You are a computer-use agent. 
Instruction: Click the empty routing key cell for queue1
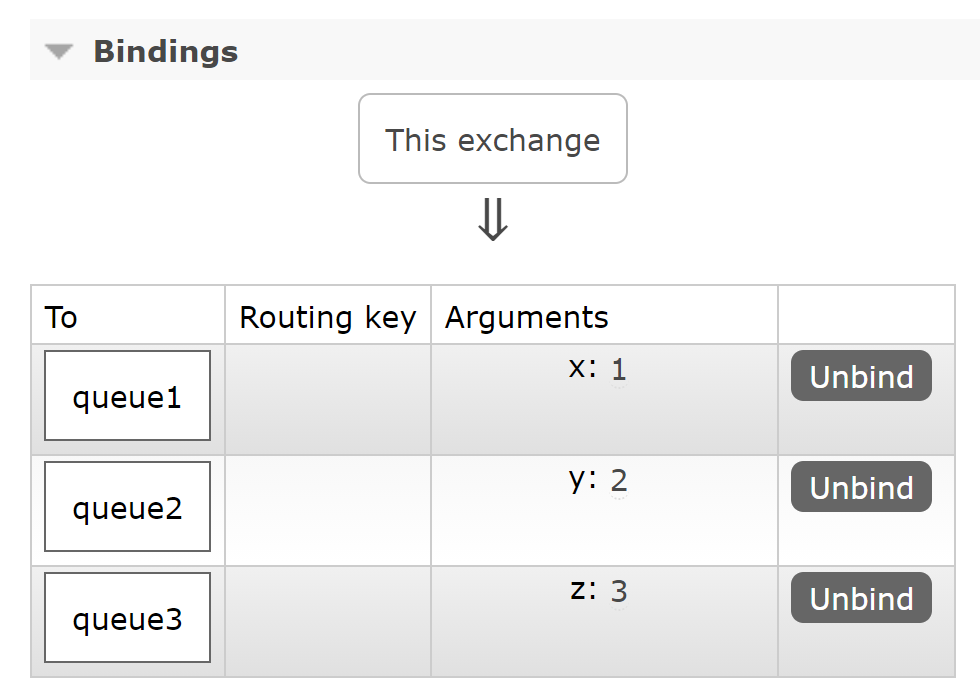click(x=328, y=399)
